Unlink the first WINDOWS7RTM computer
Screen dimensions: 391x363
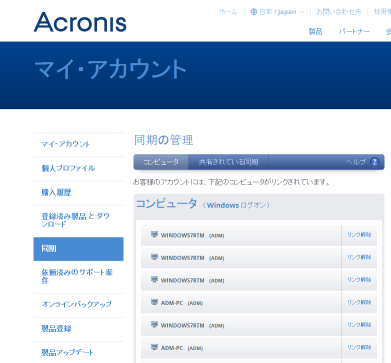[x=359, y=235]
